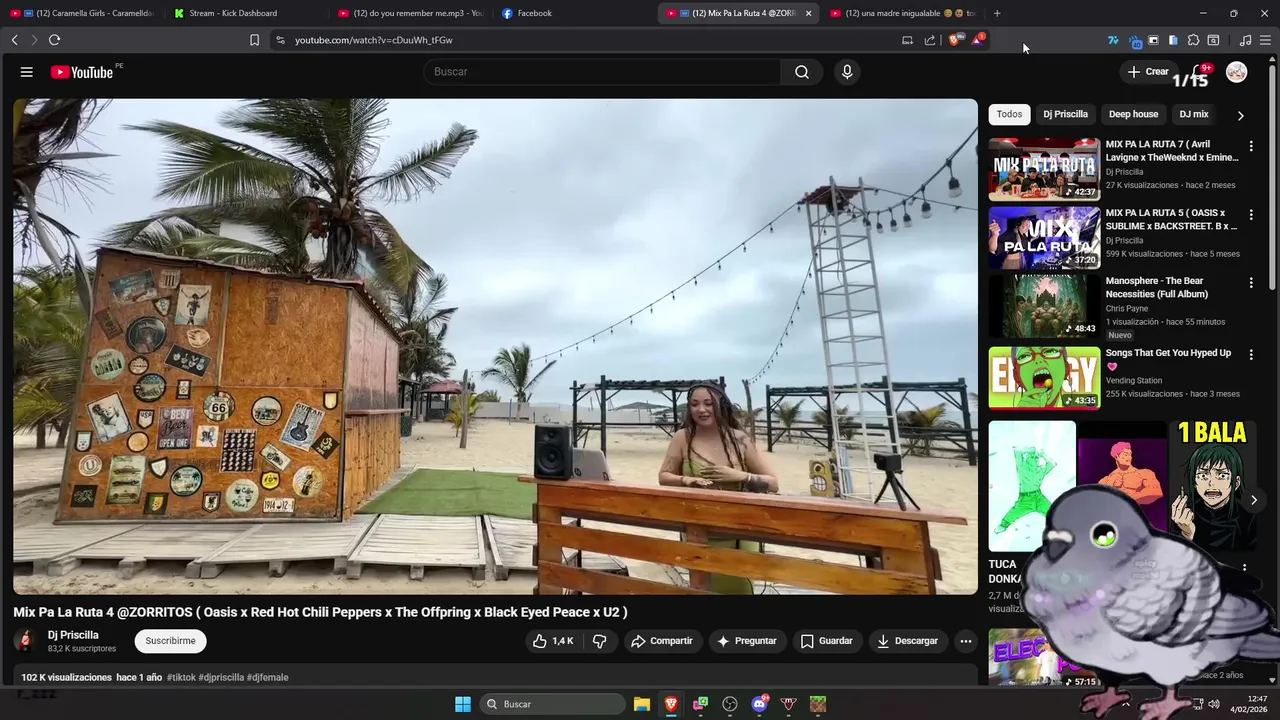The height and width of the screenshot is (720, 1280).
Task: Open Brave main menu (three lines)
Action: tap(1265, 40)
